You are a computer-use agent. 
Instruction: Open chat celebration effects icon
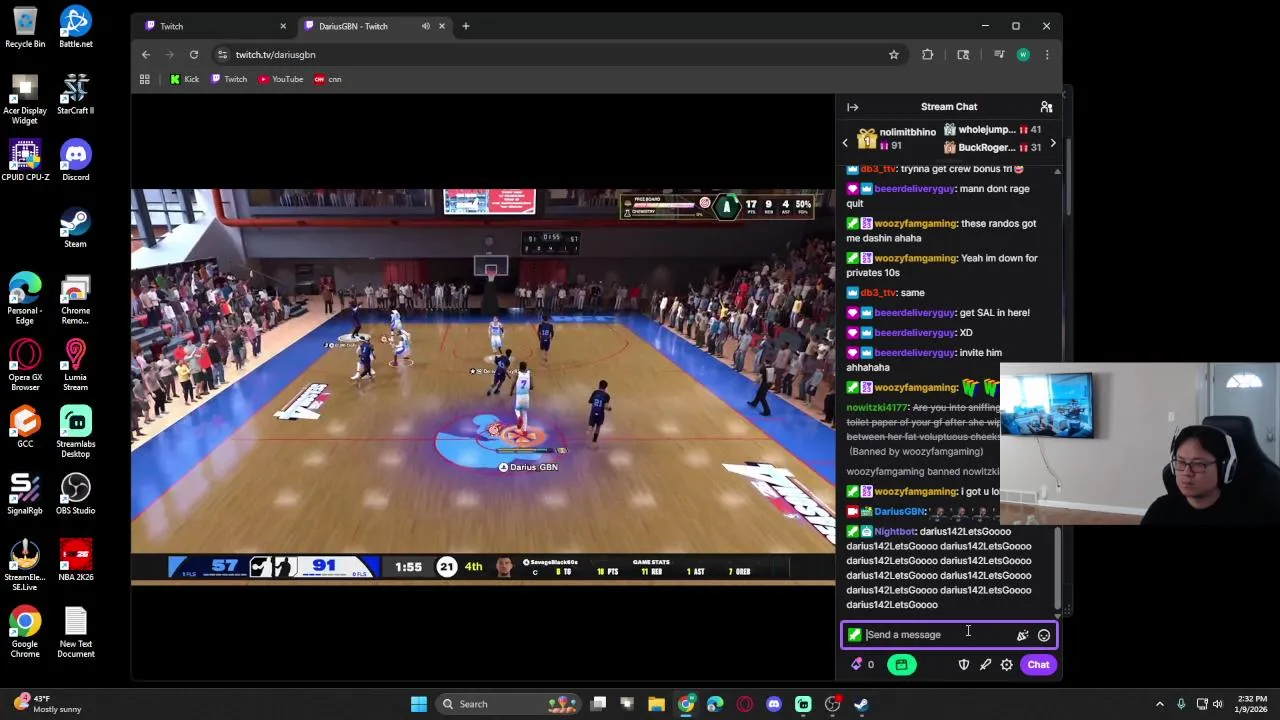(1022, 635)
